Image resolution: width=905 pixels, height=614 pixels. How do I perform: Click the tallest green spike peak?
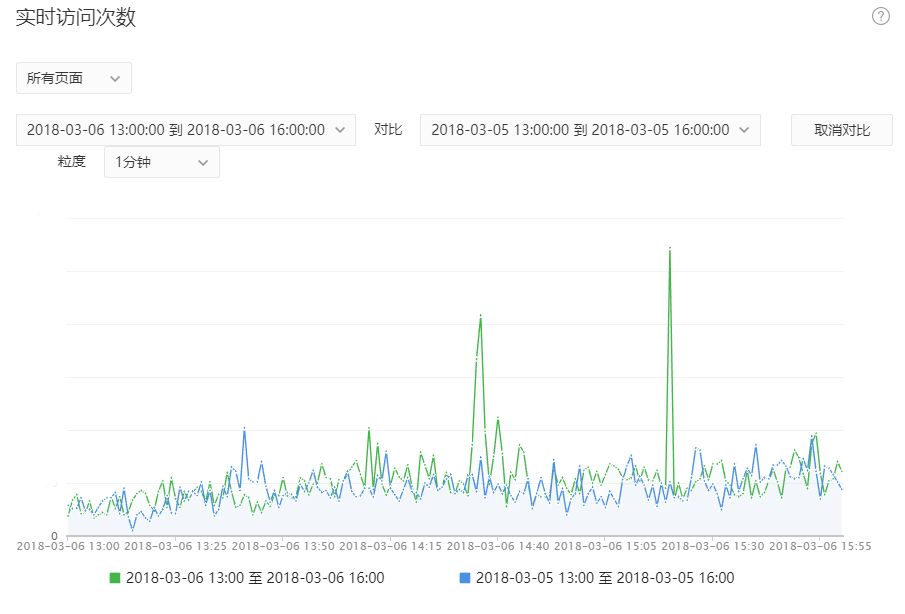pos(670,249)
